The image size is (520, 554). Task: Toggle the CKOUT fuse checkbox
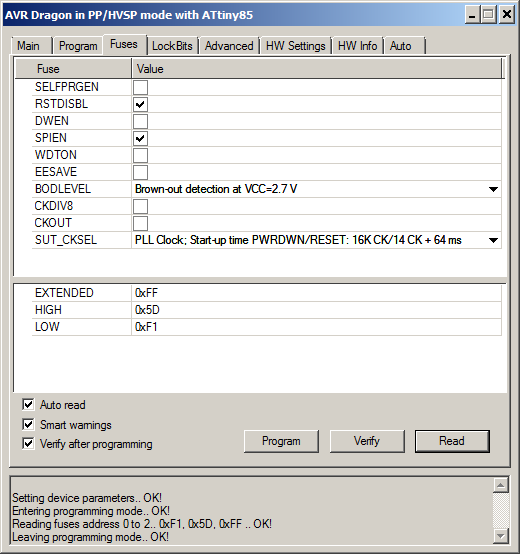(x=140, y=223)
